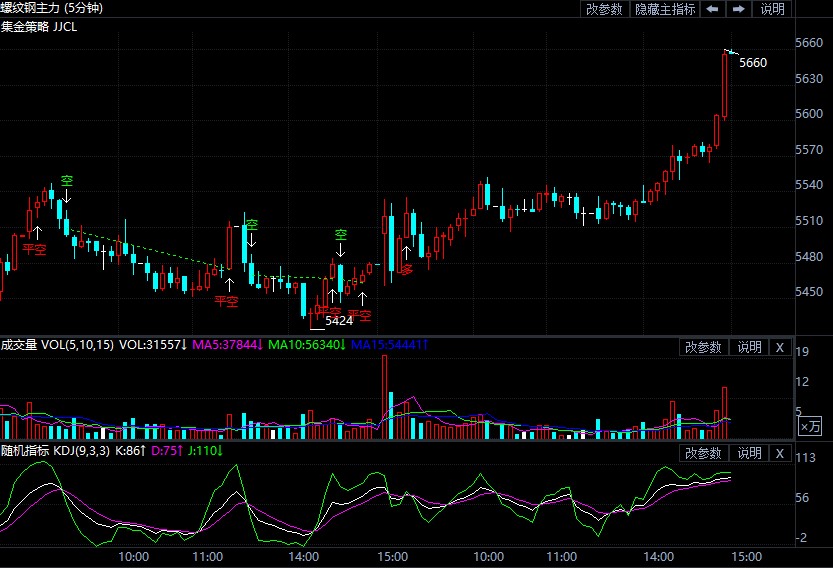Viewport: 833px width, 568px height.
Task: Click the ×万 volume unit icon
Action: pos(810,427)
